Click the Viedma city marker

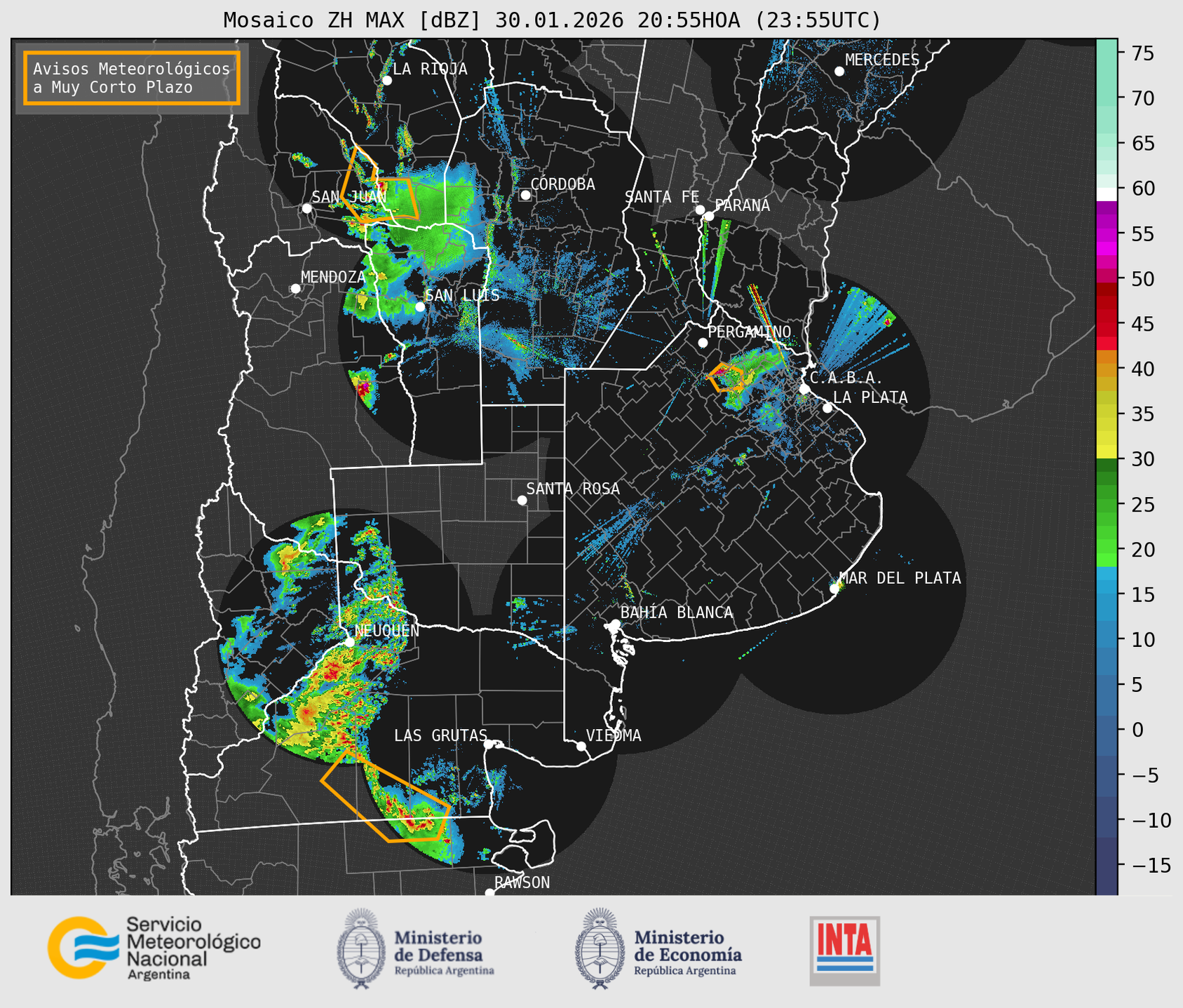point(581,746)
